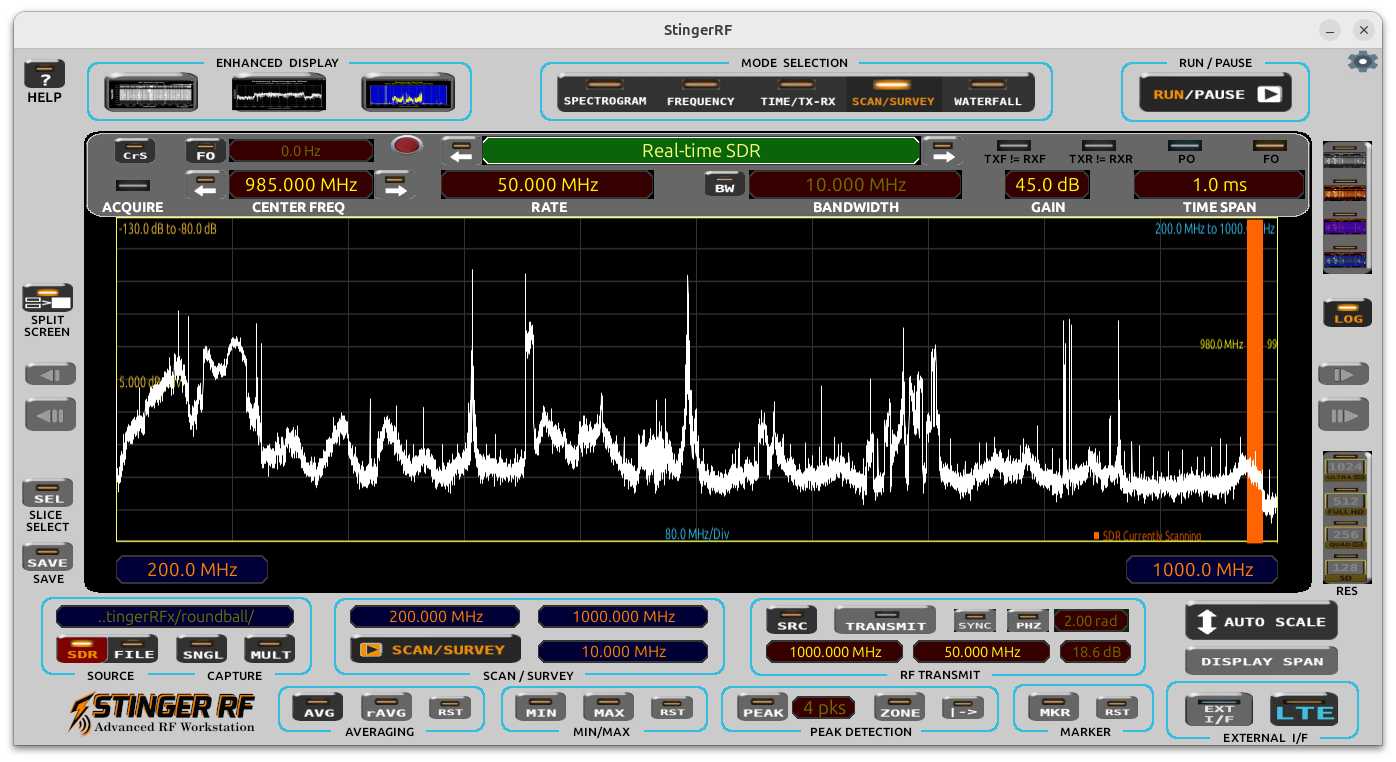Click the RUN/PAUSE button

pos(1215,94)
